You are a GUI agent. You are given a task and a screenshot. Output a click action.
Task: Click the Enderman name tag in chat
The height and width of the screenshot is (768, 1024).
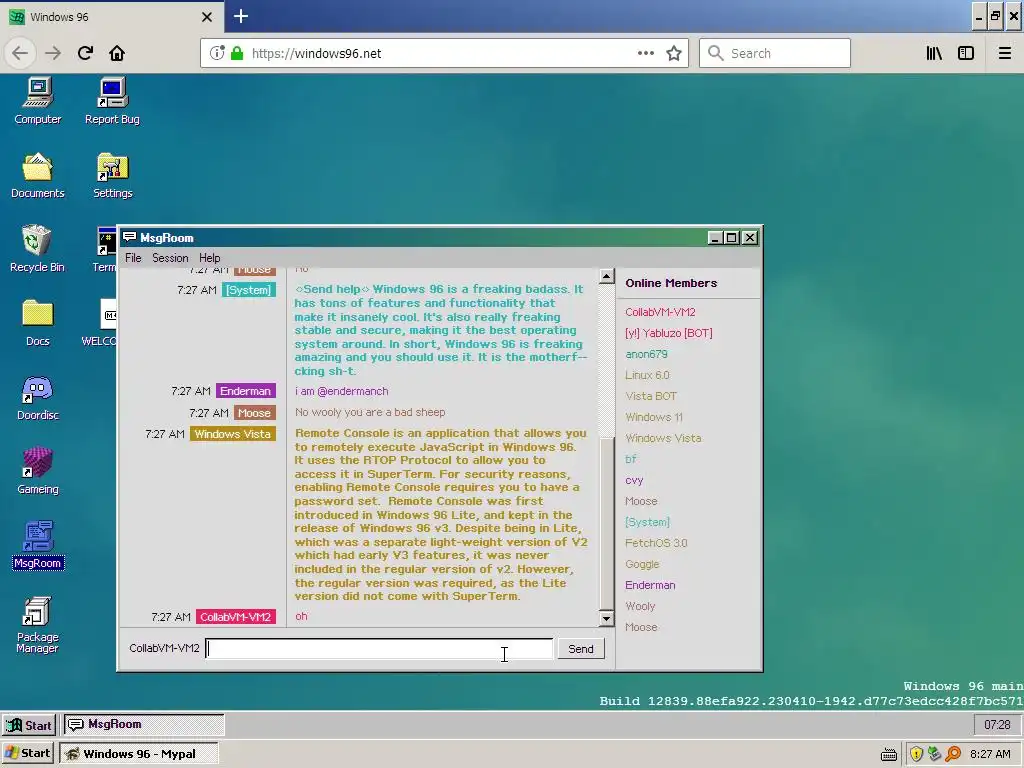point(246,391)
